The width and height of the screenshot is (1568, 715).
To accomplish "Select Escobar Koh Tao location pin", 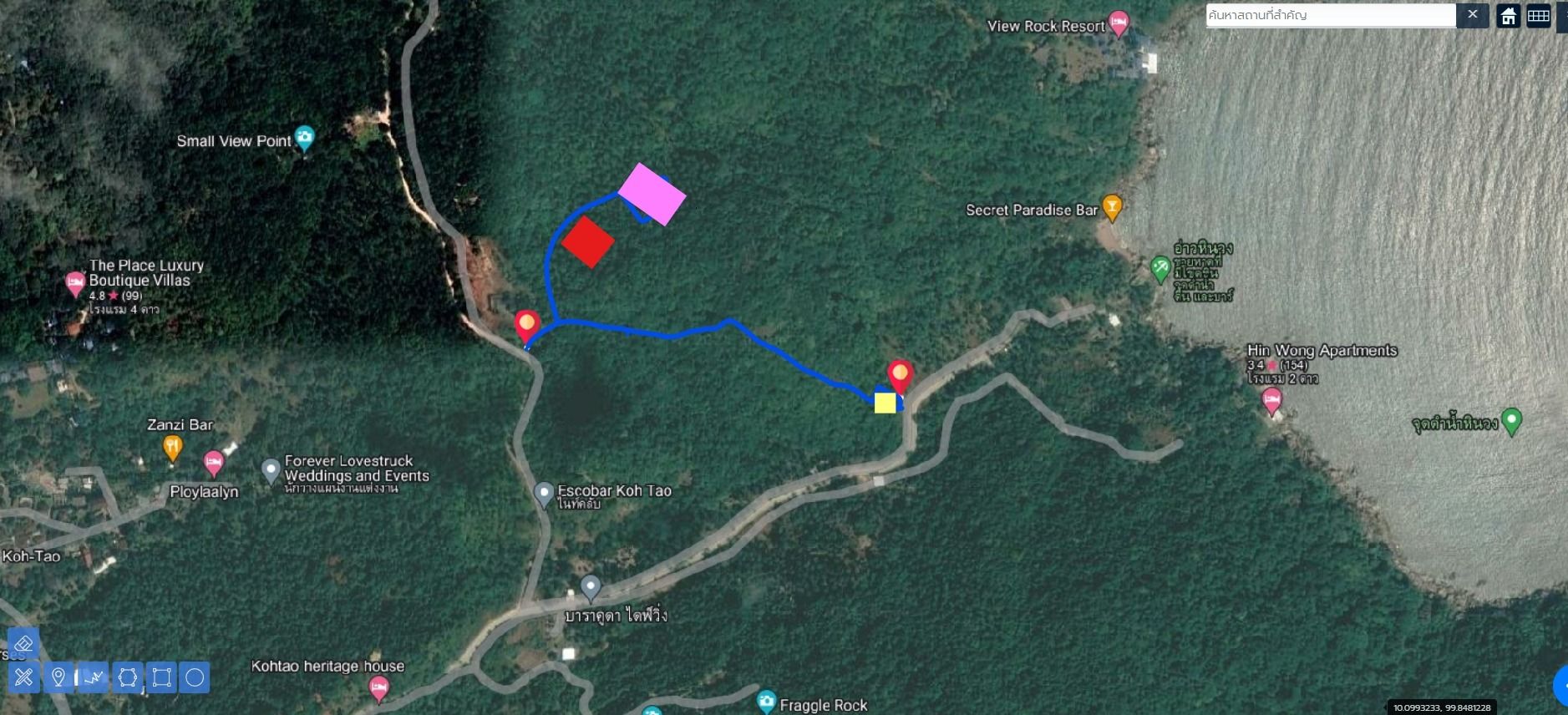I will pyautogui.click(x=544, y=494).
